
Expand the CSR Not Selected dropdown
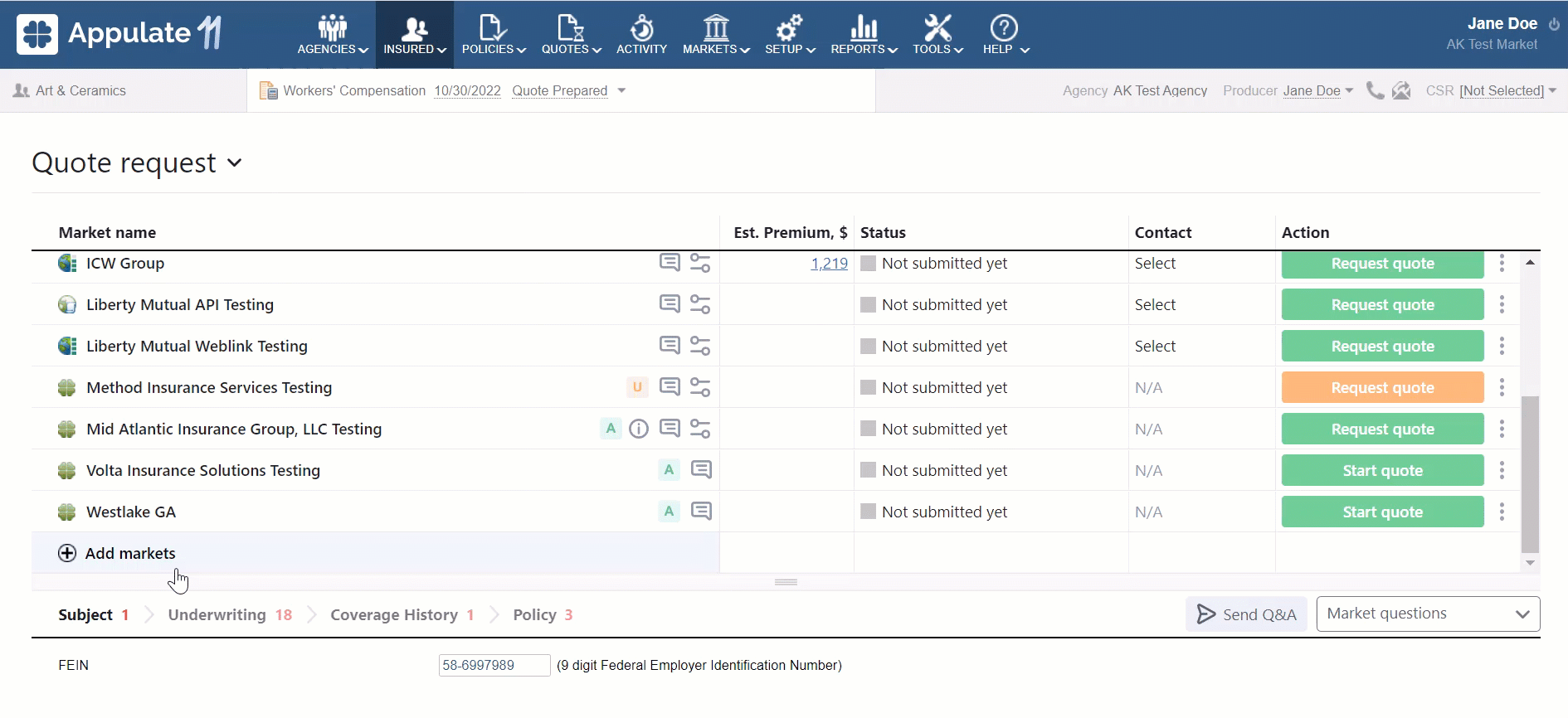coord(1552,90)
